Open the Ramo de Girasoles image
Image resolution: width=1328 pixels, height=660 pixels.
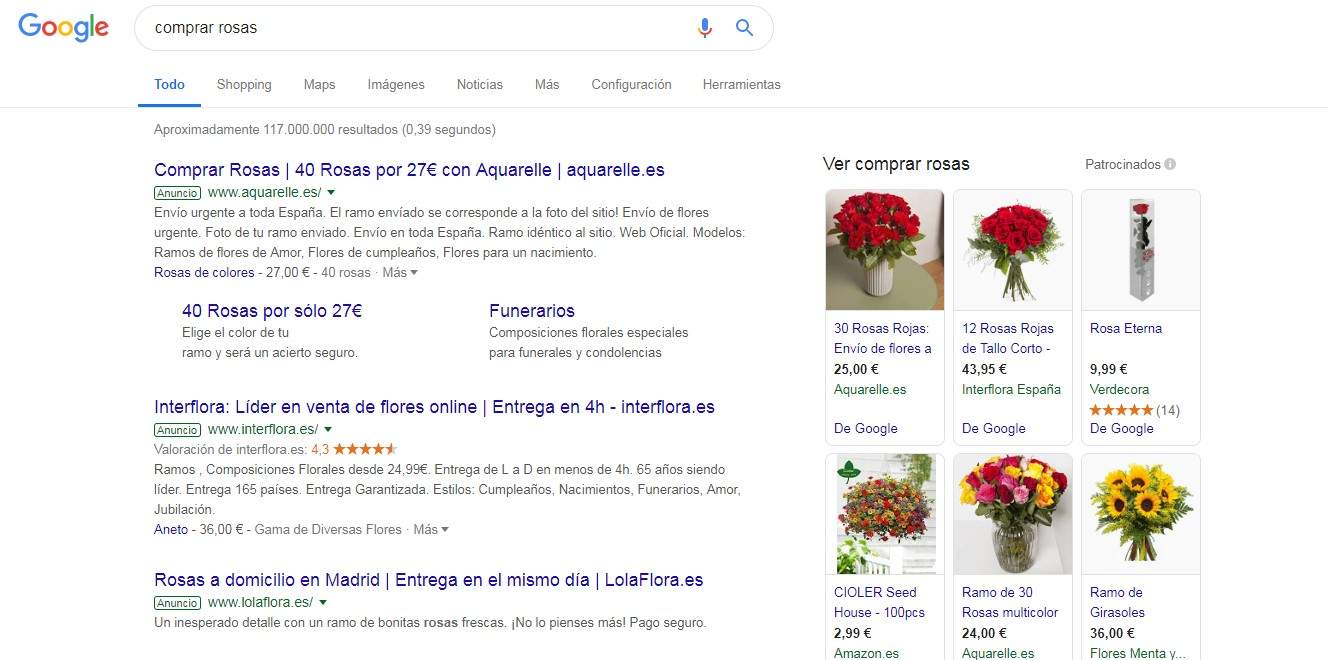coord(1141,514)
